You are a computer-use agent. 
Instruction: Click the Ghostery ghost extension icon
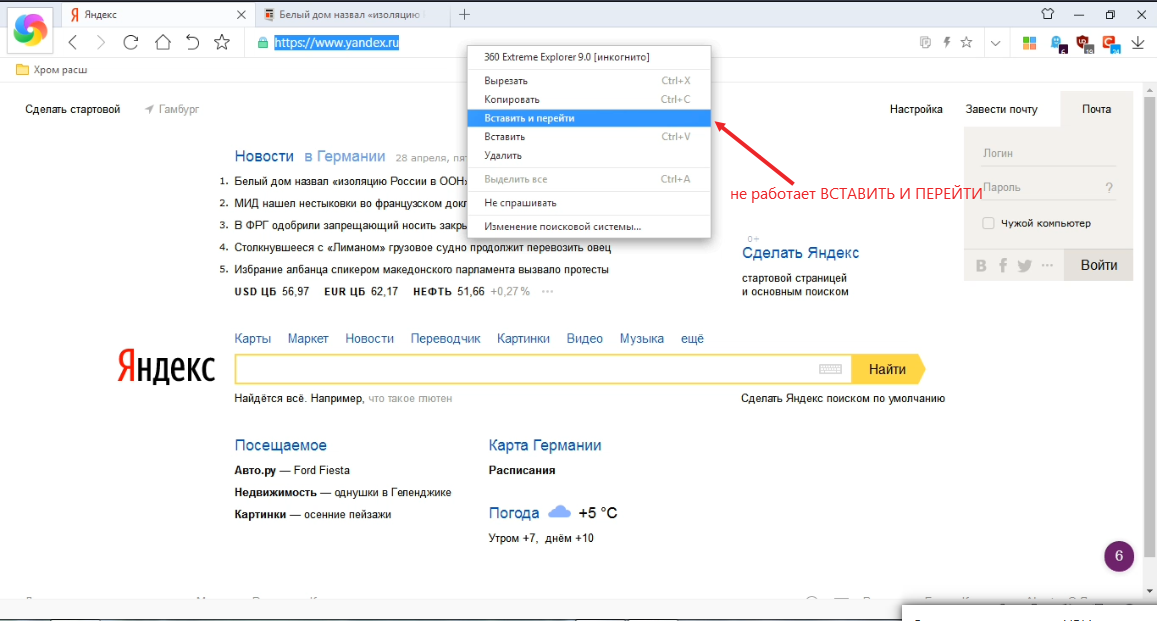click(x=1057, y=43)
